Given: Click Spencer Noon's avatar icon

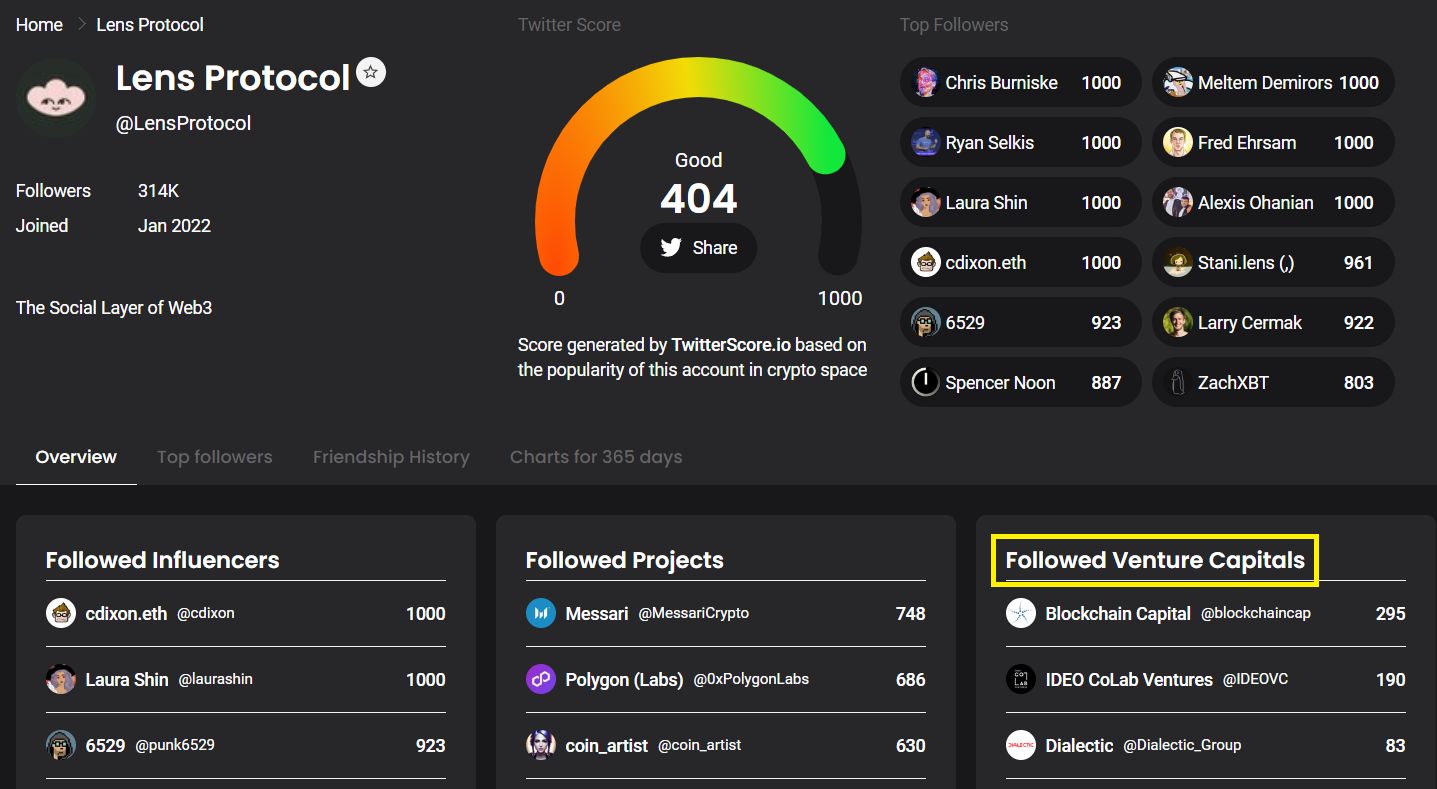Looking at the screenshot, I should [x=926, y=383].
